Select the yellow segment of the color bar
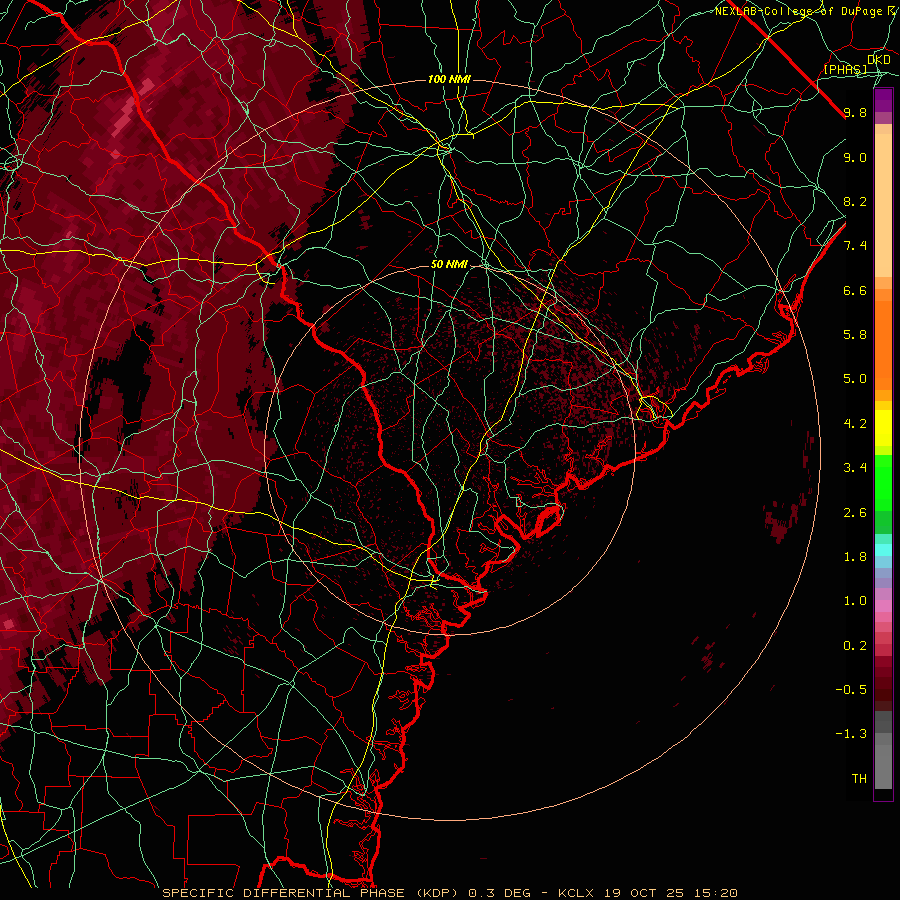This screenshot has width=900, height=900. pyautogui.click(x=883, y=428)
